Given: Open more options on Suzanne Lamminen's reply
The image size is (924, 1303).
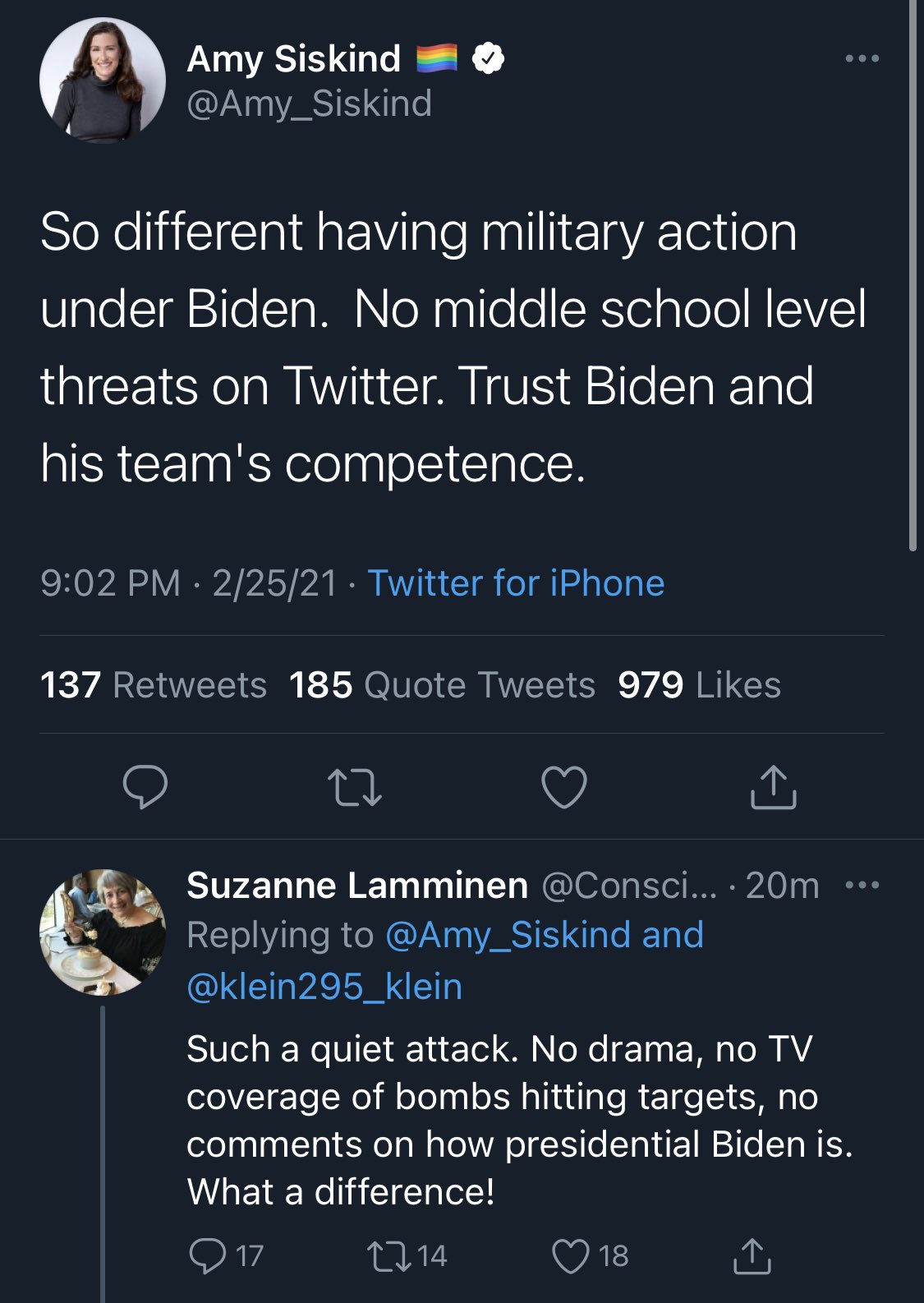Looking at the screenshot, I should [862, 886].
